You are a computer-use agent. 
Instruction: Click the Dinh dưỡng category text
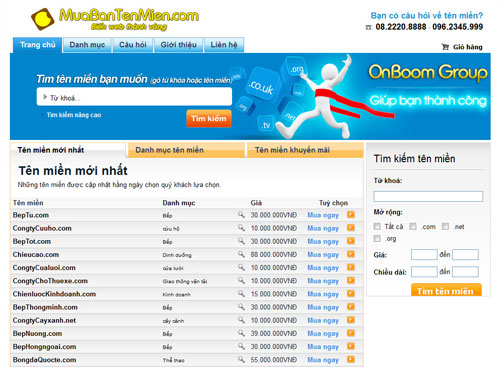click(x=177, y=255)
